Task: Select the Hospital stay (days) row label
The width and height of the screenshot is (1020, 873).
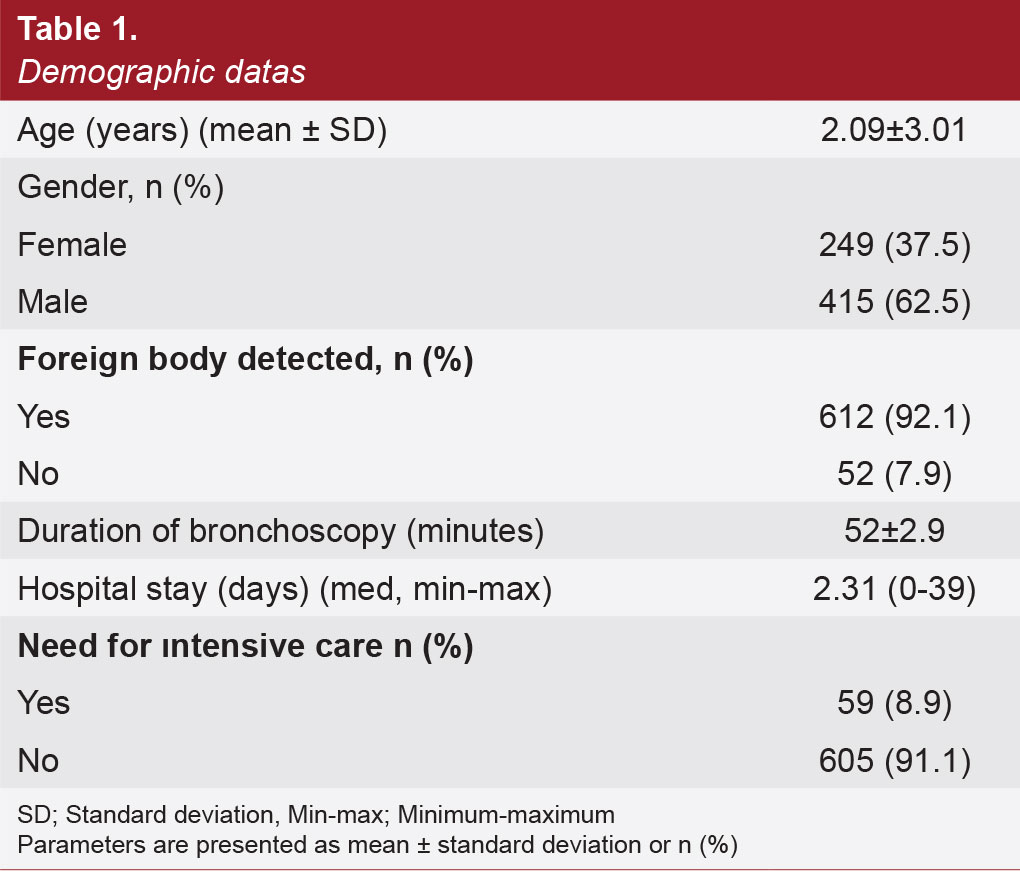Action: [x=285, y=589]
